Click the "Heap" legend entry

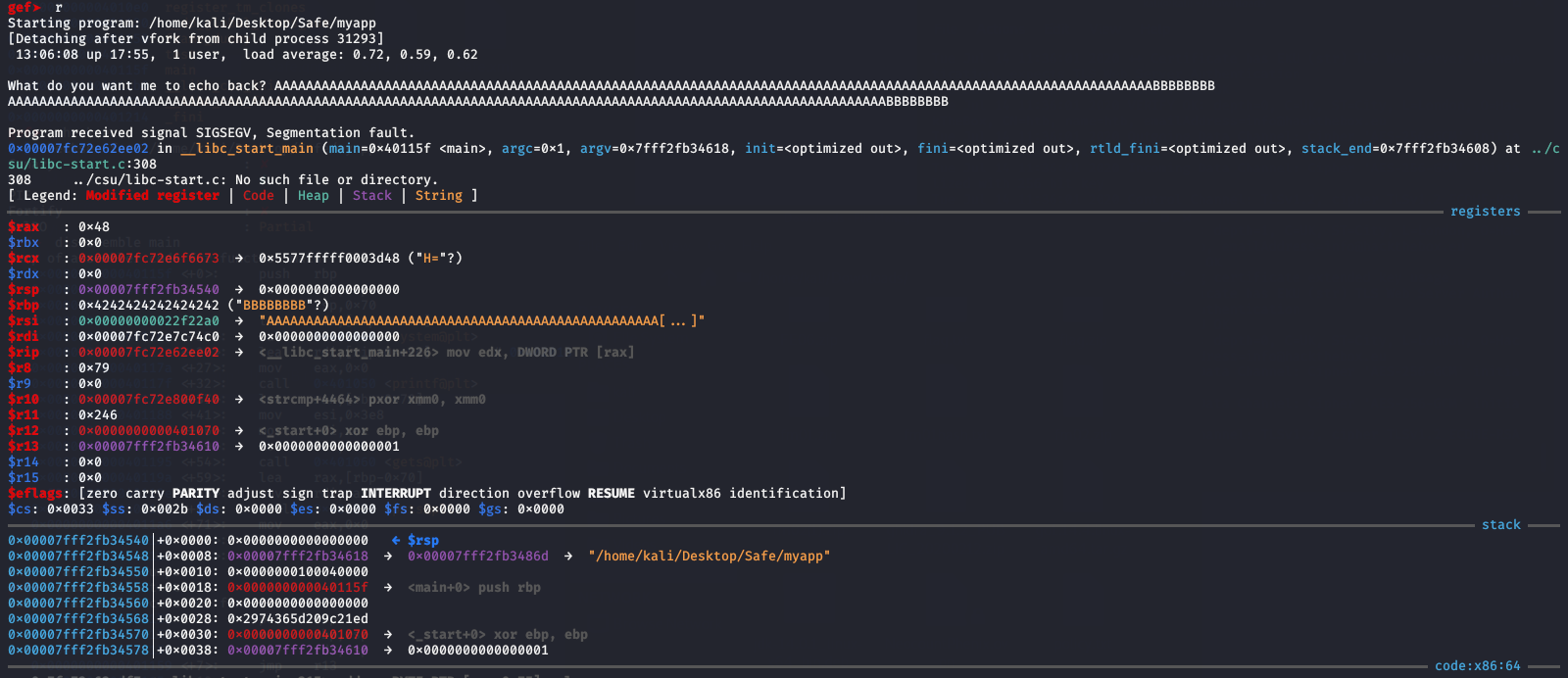coord(314,195)
